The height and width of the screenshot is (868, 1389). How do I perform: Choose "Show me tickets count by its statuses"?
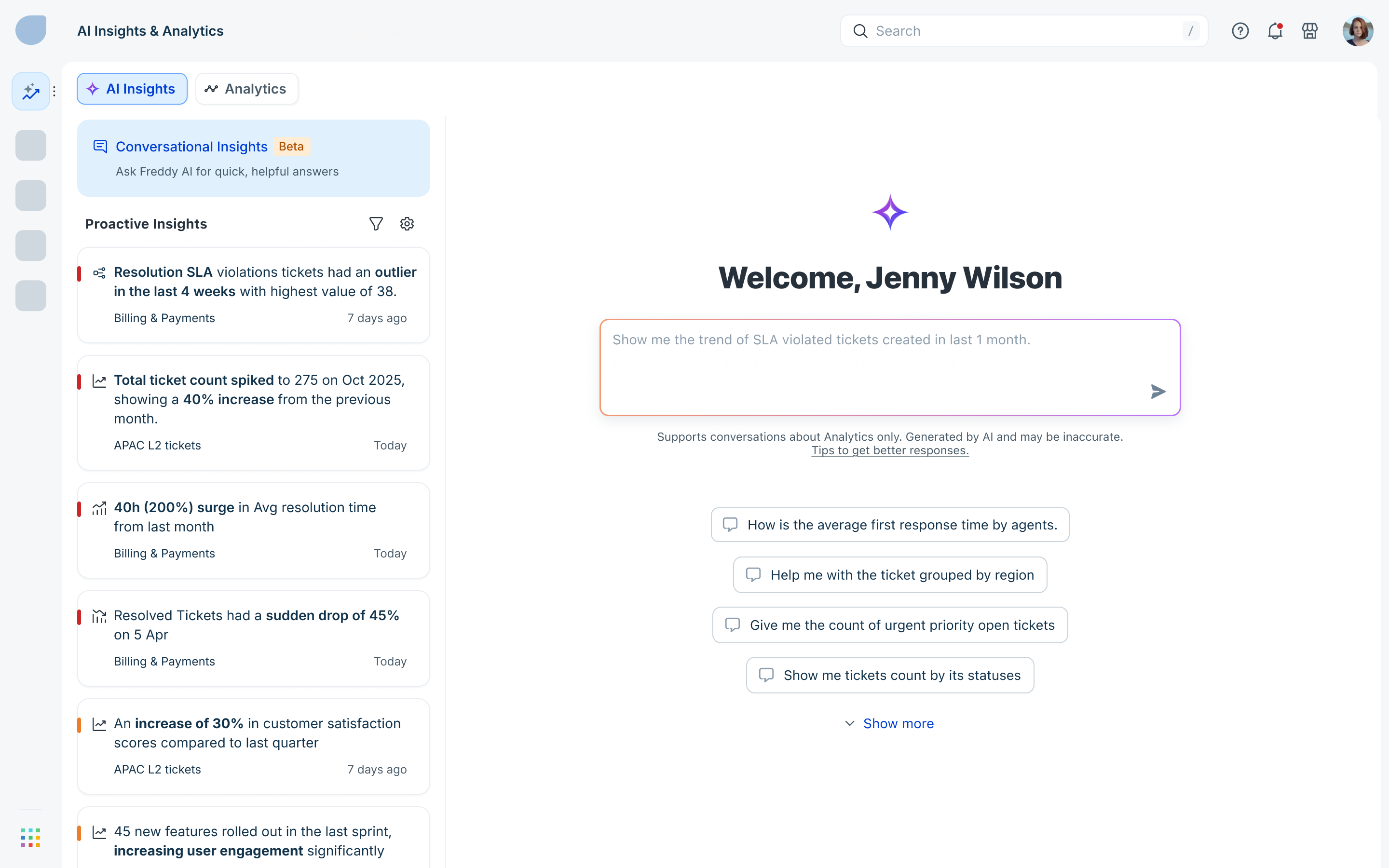890,675
